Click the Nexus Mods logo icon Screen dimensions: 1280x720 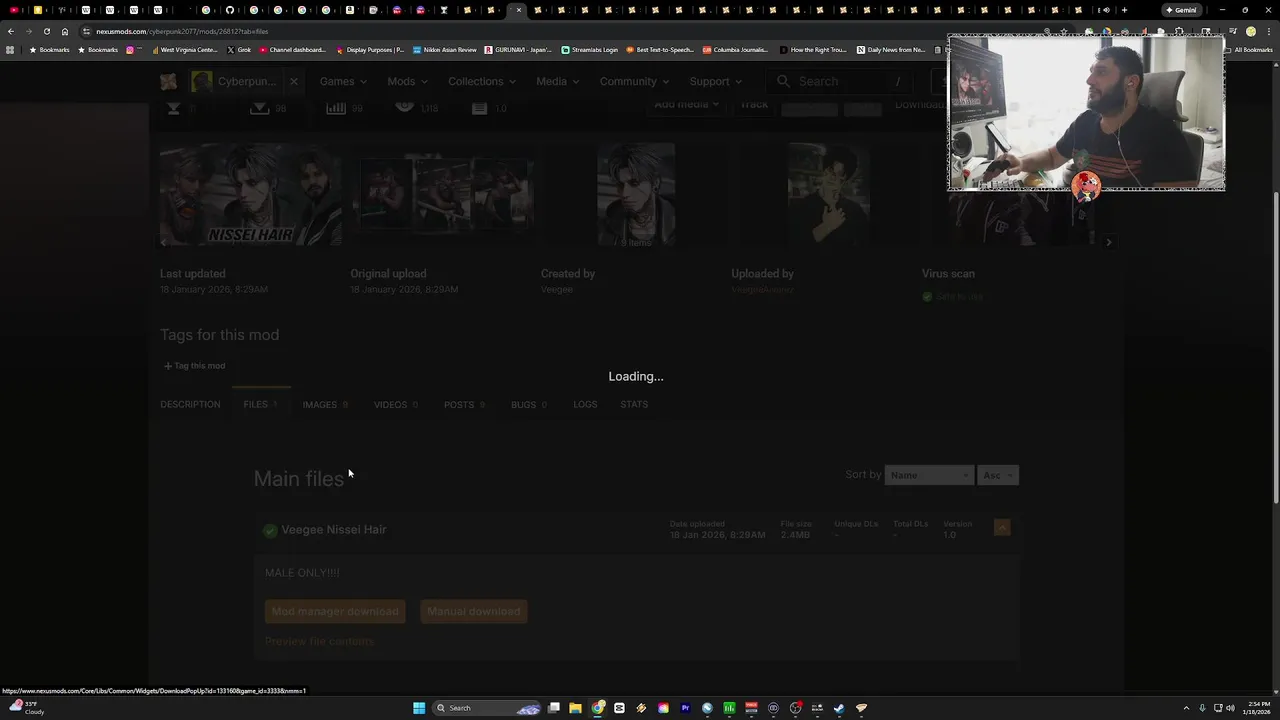pos(168,81)
